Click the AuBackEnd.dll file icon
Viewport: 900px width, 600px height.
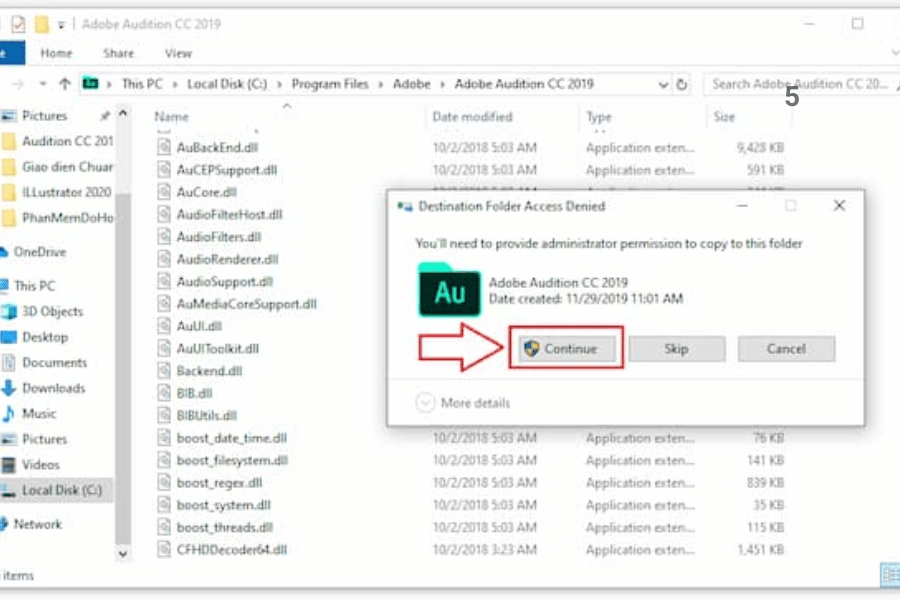click(x=165, y=147)
